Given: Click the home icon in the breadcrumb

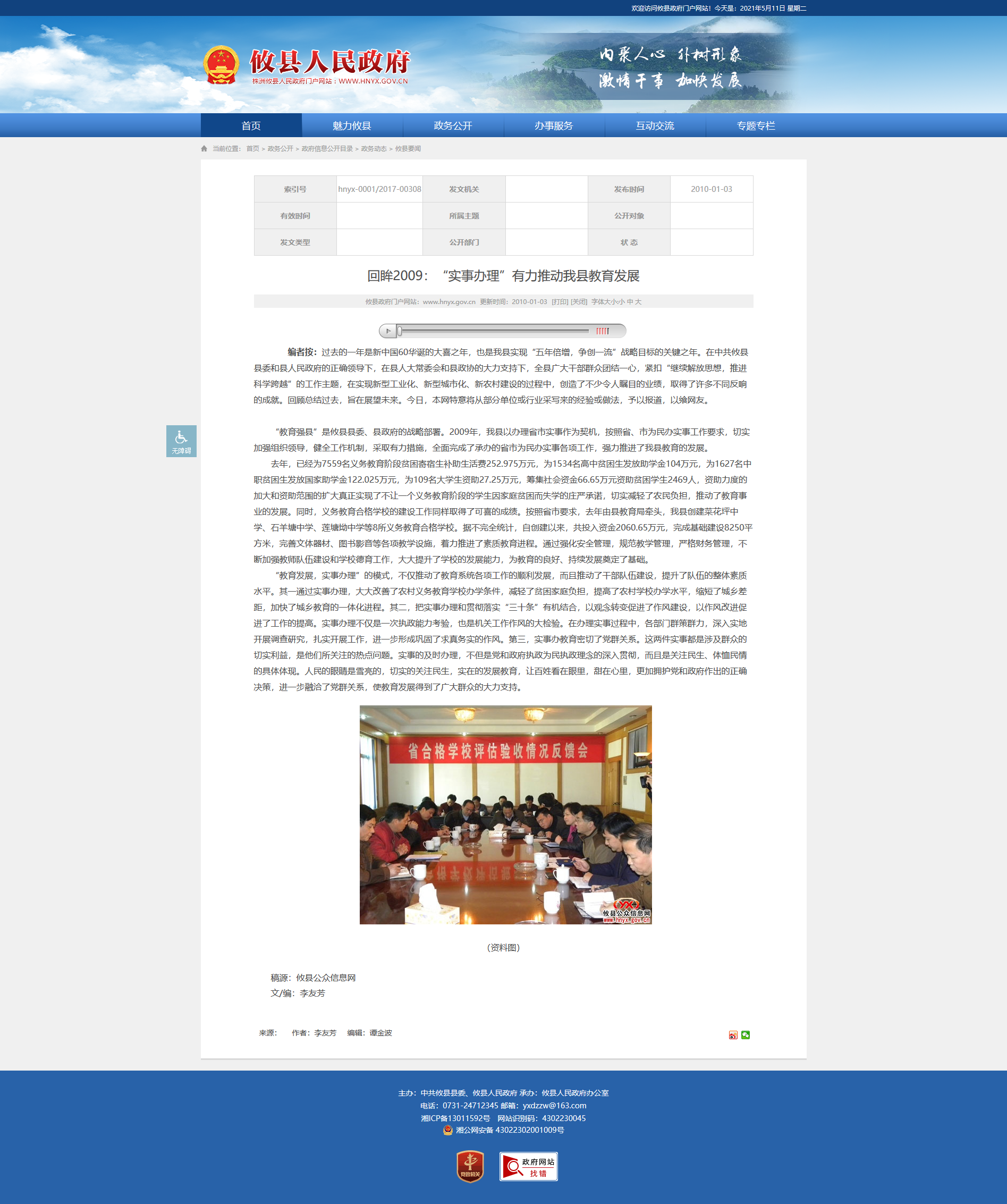Looking at the screenshot, I should pos(204,148).
